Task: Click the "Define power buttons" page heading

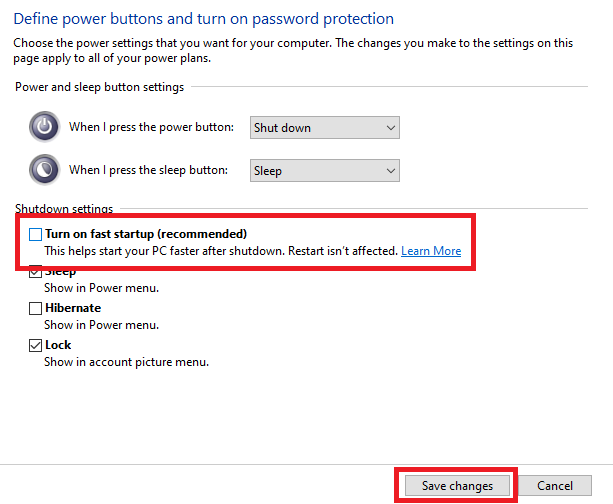Action: 204,19
